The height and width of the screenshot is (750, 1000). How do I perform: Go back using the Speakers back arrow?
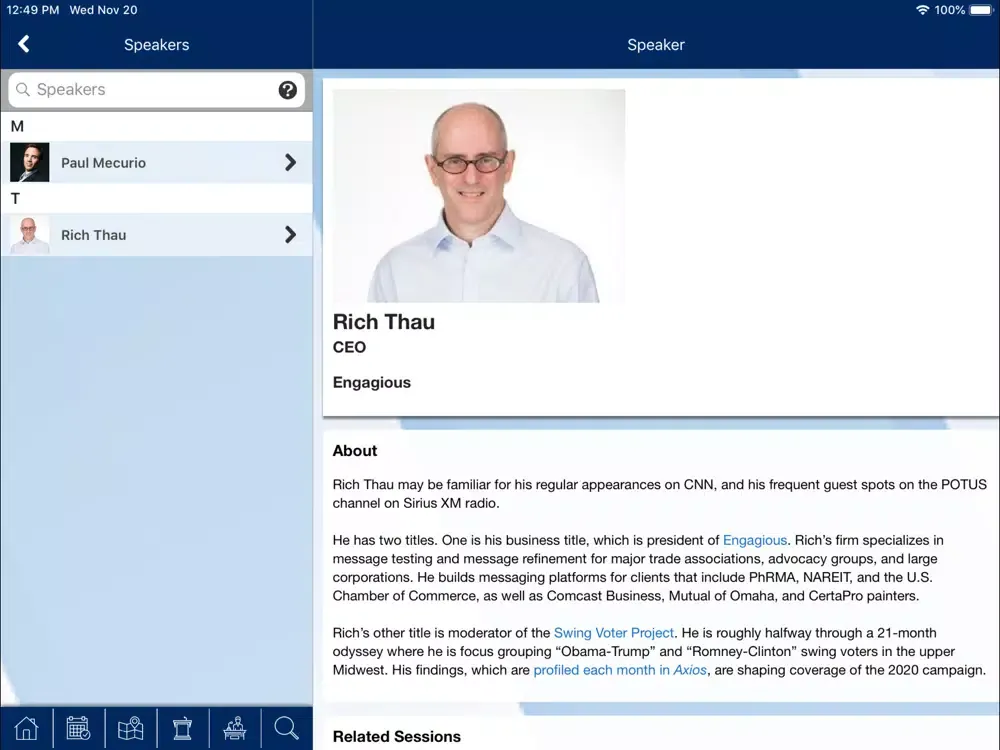click(24, 44)
